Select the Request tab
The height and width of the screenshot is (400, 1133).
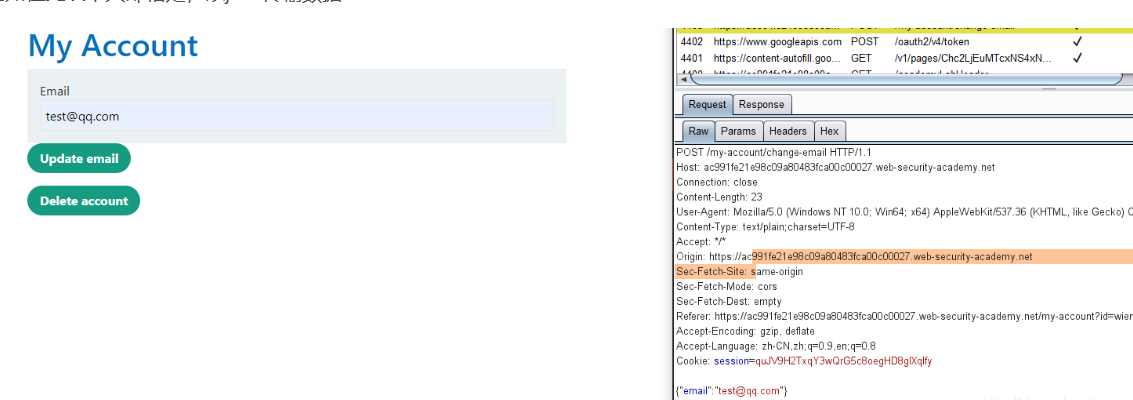[x=707, y=104]
